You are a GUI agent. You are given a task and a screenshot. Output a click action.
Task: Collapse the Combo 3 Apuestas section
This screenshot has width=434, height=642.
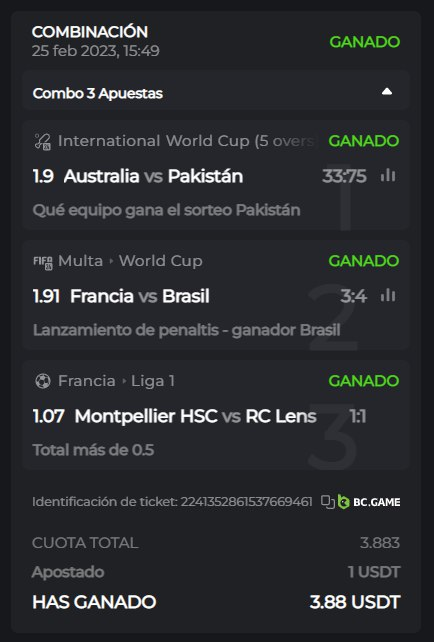pos(387,92)
